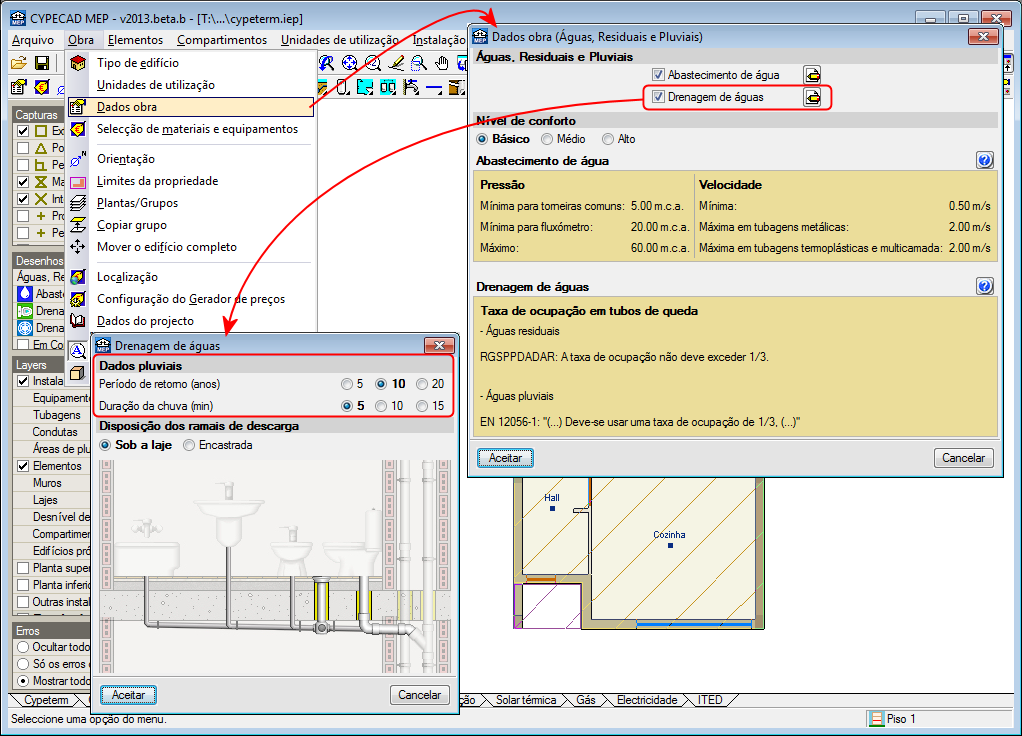Click help icon beside Drenagem de águas heading
The height and width of the screenshot is (736, 1022).
pos(985,287)
